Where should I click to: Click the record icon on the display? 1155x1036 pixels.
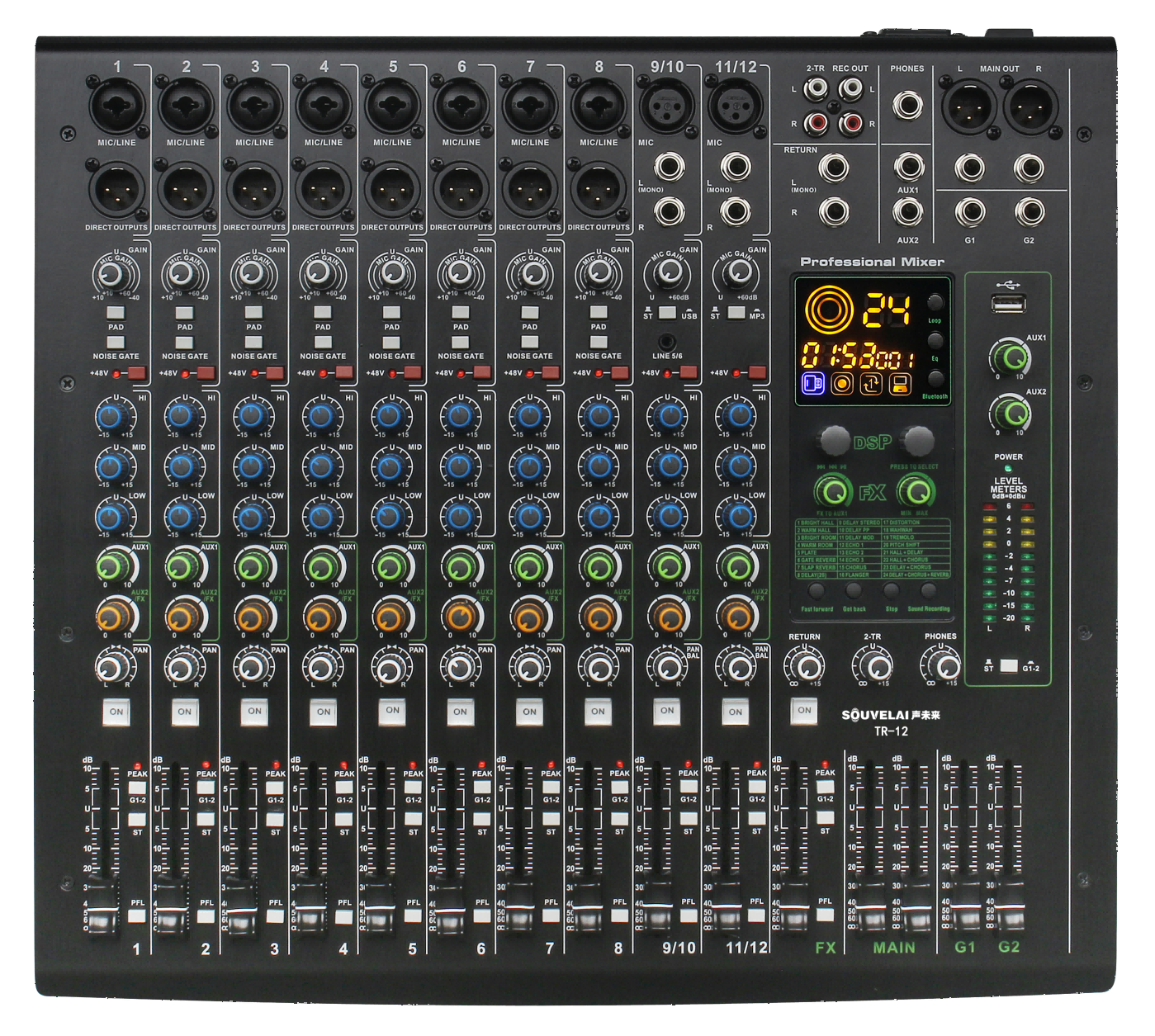click(842, 383)
